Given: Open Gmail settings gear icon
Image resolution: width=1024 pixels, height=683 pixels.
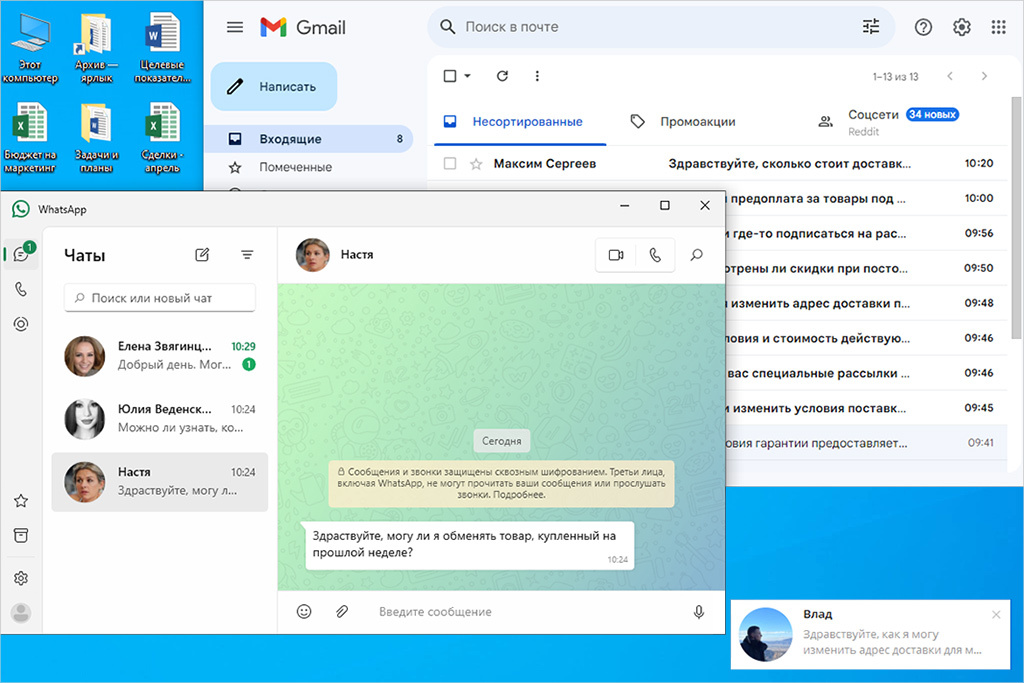Looking at the screenshot, I should coord(961,27).
